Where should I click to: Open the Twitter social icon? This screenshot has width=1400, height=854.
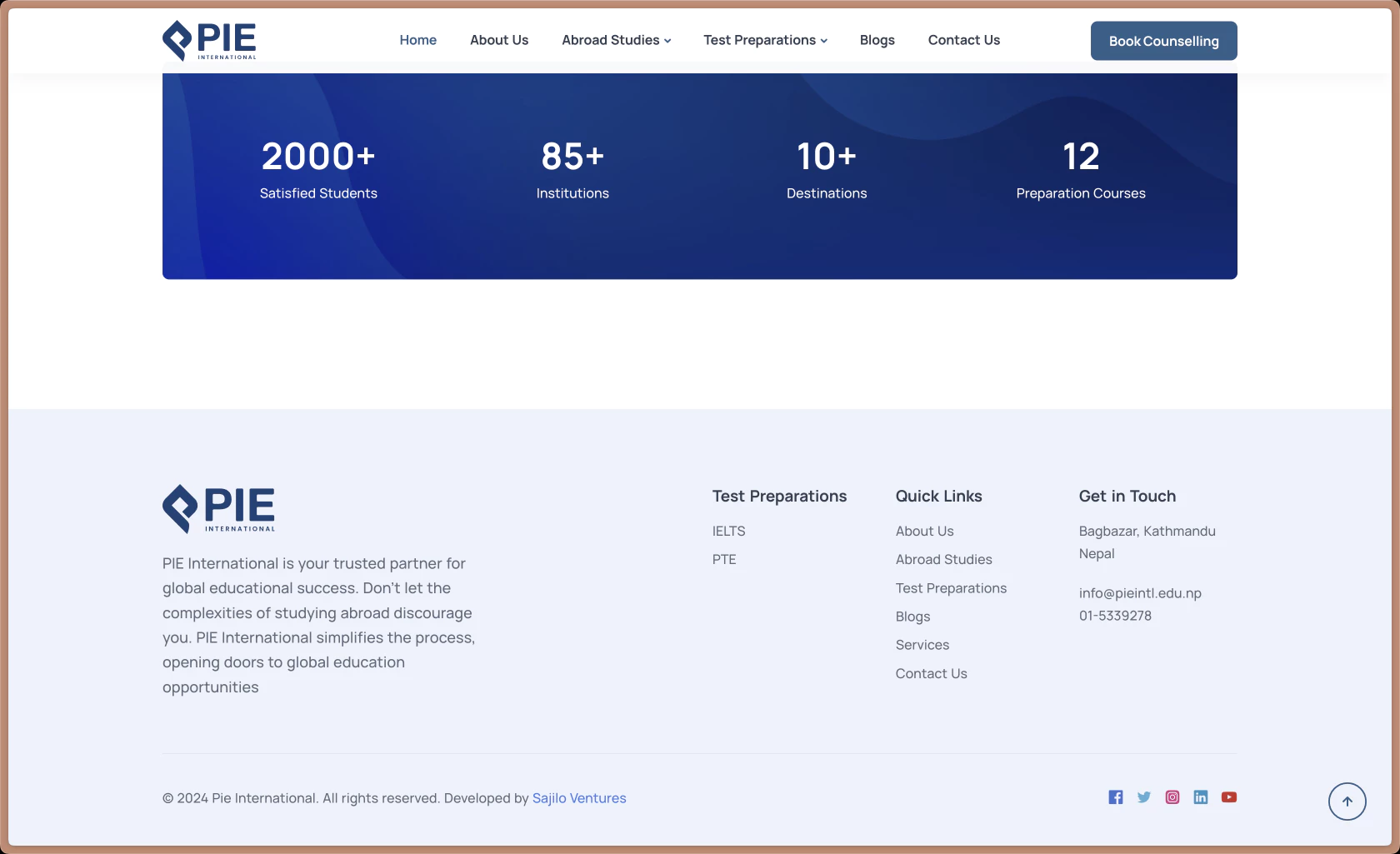click(1143, 797)
